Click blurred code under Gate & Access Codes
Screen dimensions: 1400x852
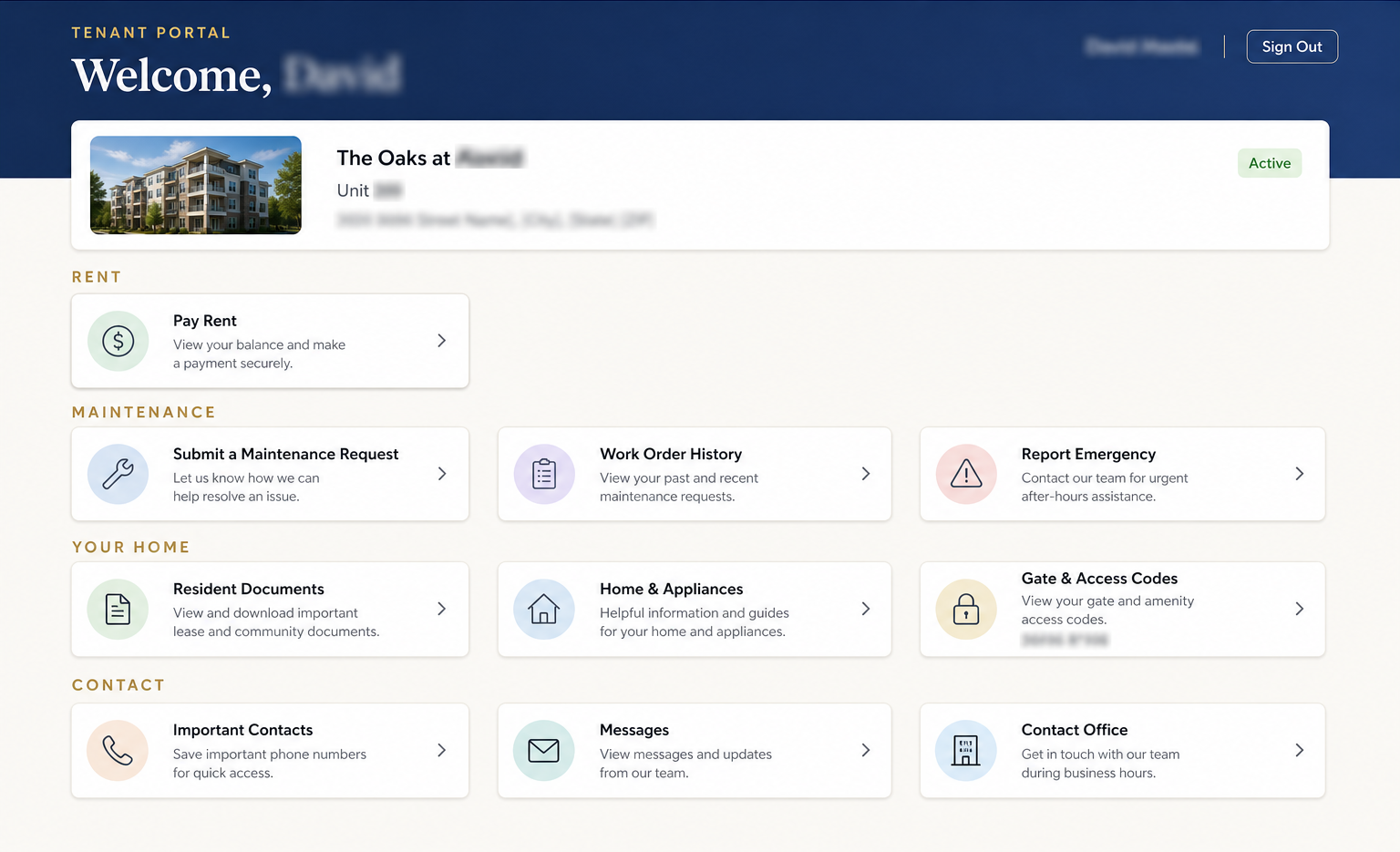[x=1065, y=640]
